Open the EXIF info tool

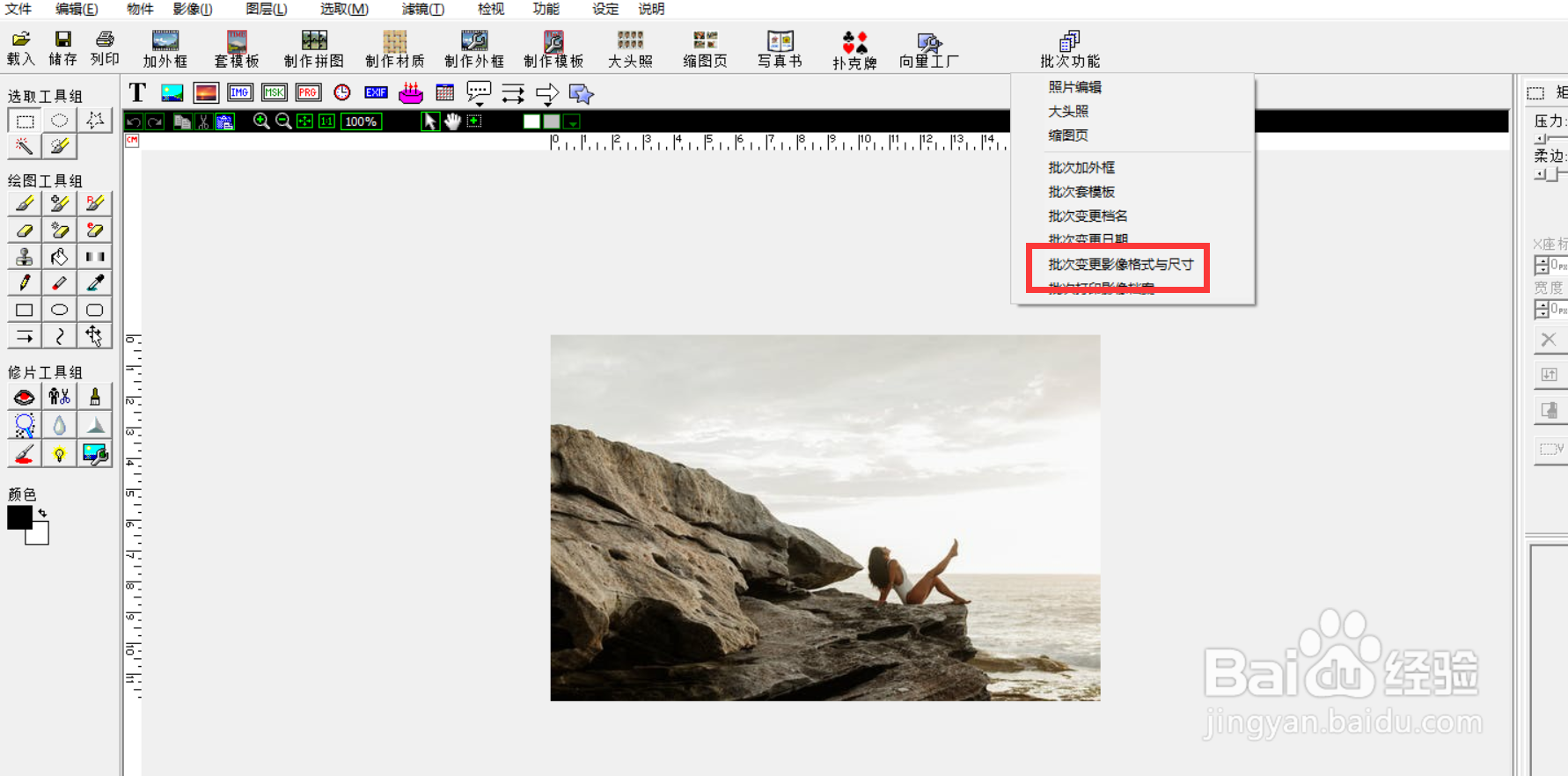[x=377, y=92]
